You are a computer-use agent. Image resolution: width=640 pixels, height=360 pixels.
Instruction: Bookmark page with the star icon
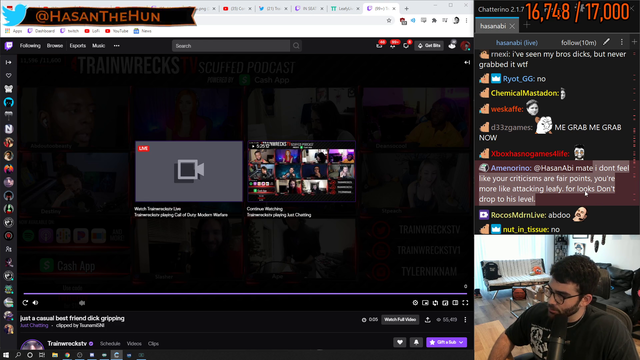coord(389,20)
